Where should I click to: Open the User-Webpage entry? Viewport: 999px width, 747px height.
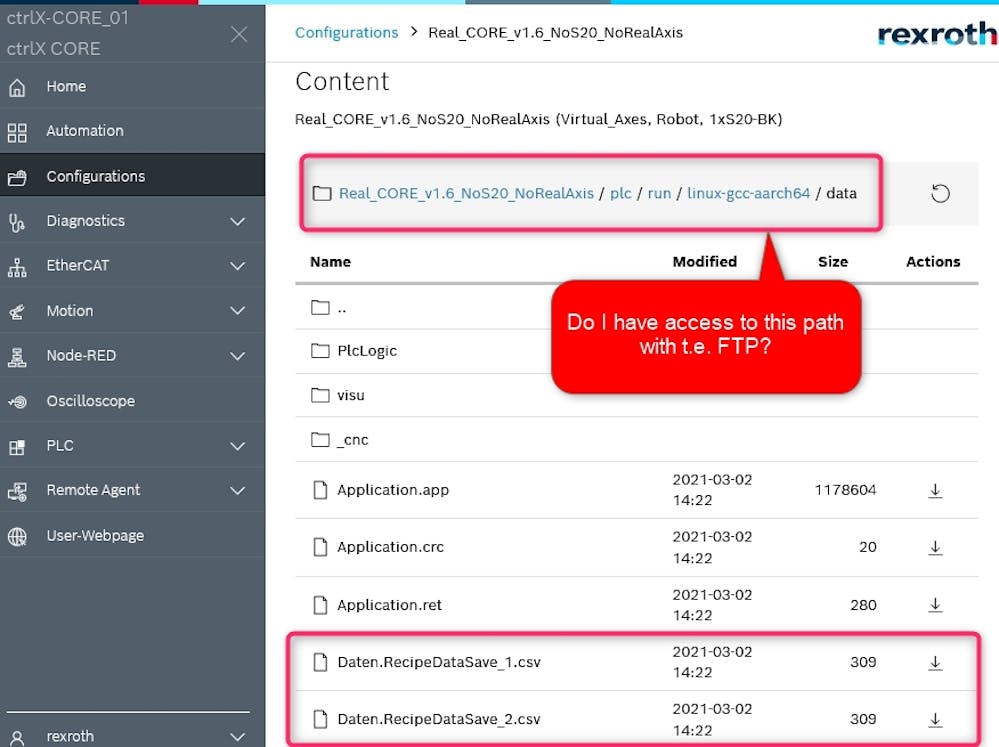[x=95, y=536]
